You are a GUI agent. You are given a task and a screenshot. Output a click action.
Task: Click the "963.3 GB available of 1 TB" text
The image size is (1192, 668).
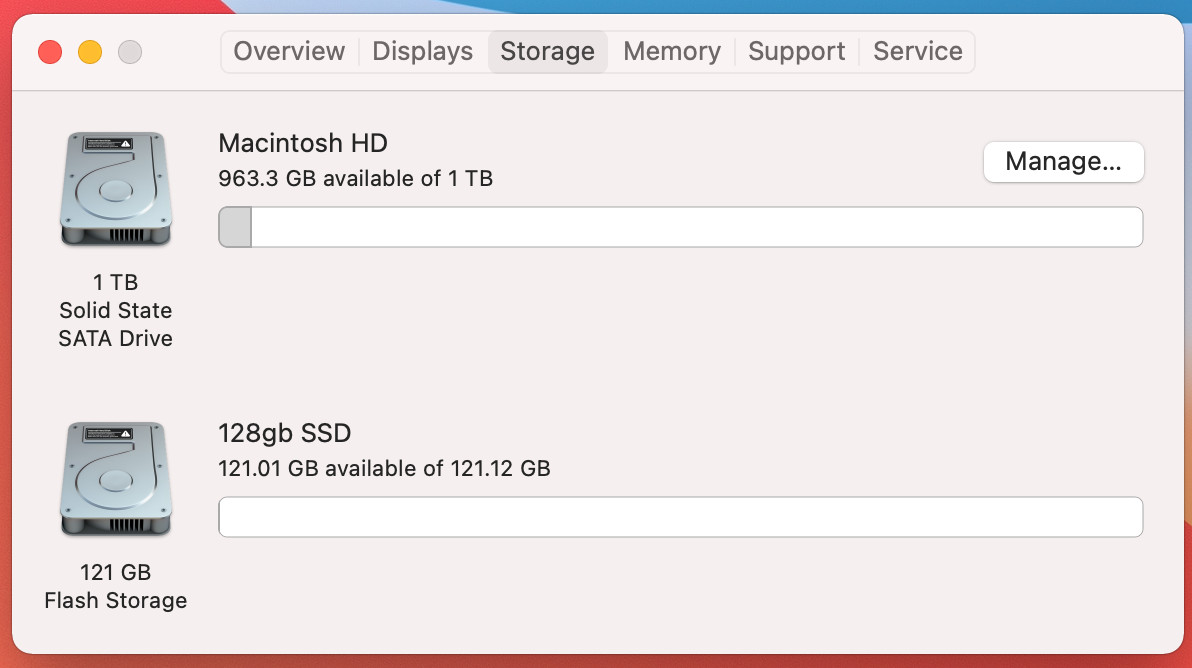click(355, 179)
